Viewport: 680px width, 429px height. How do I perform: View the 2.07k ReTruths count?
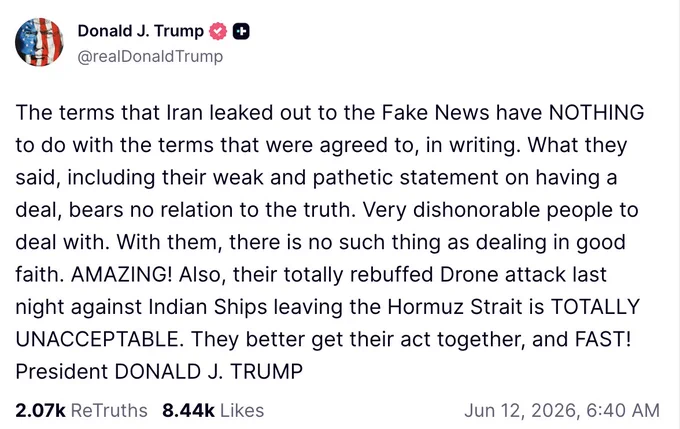point(40,410)
